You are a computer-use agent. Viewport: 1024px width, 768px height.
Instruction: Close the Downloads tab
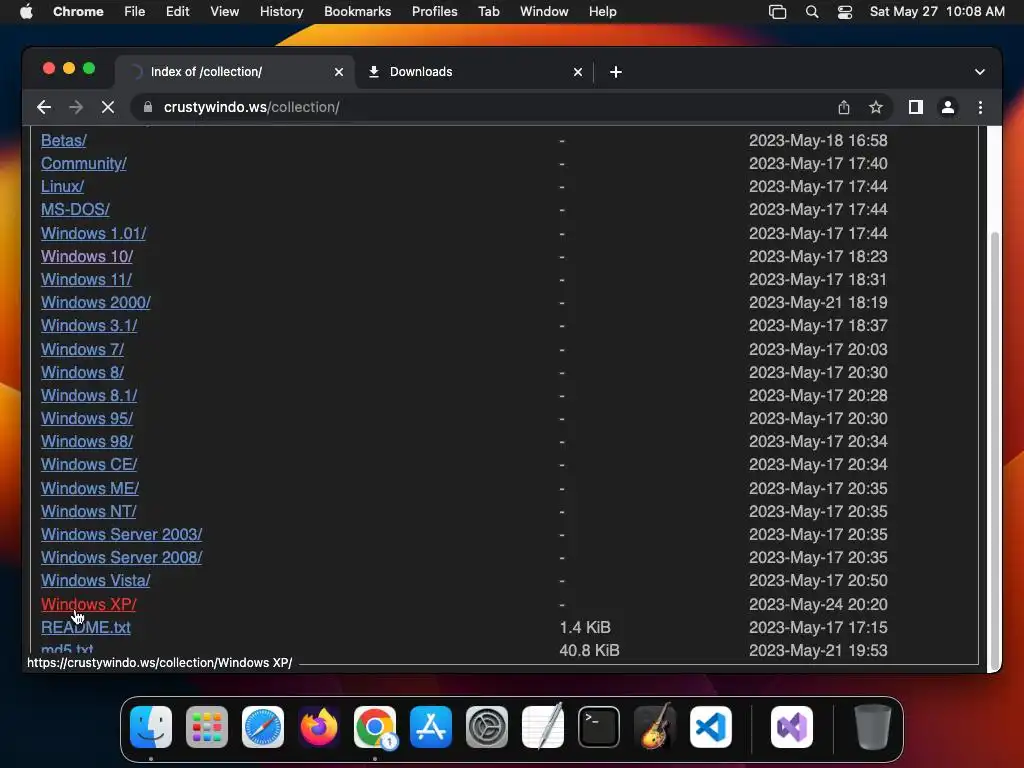click(578, 72)
